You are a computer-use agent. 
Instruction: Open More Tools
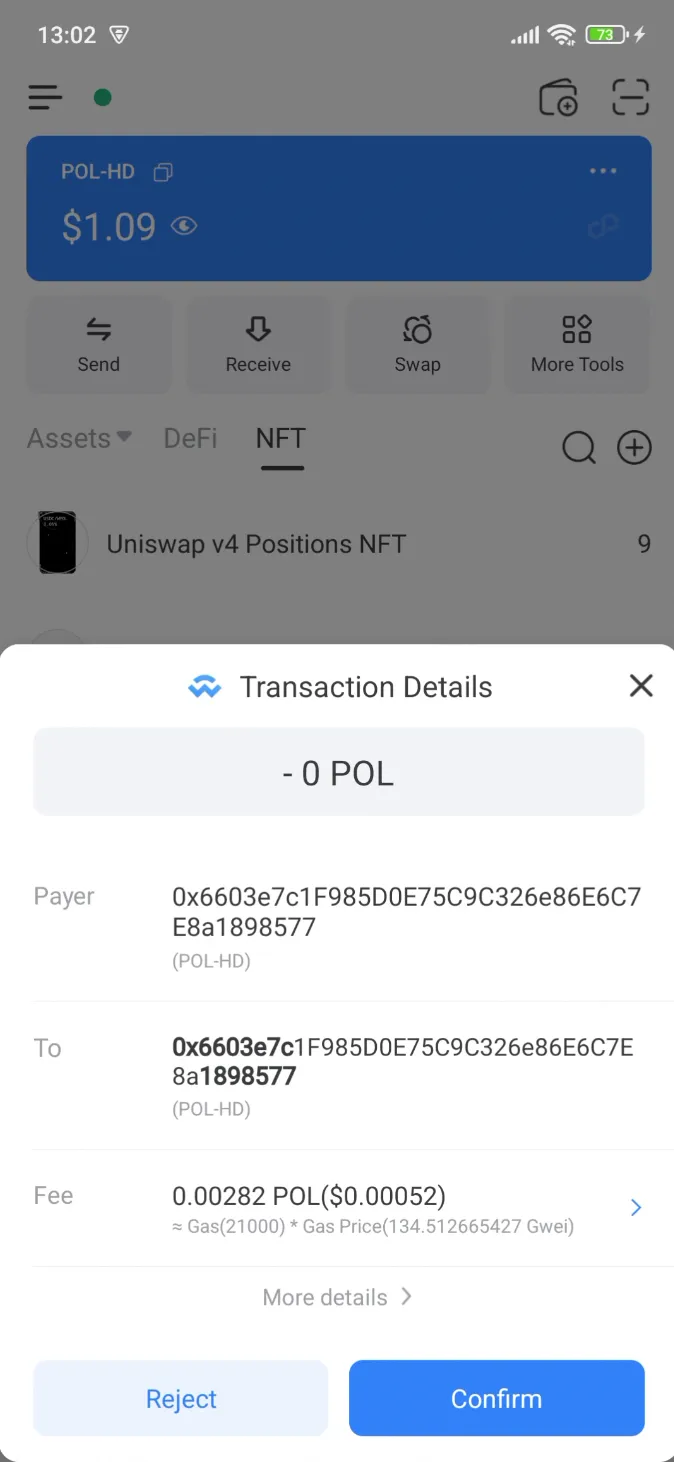pos(577,343)
